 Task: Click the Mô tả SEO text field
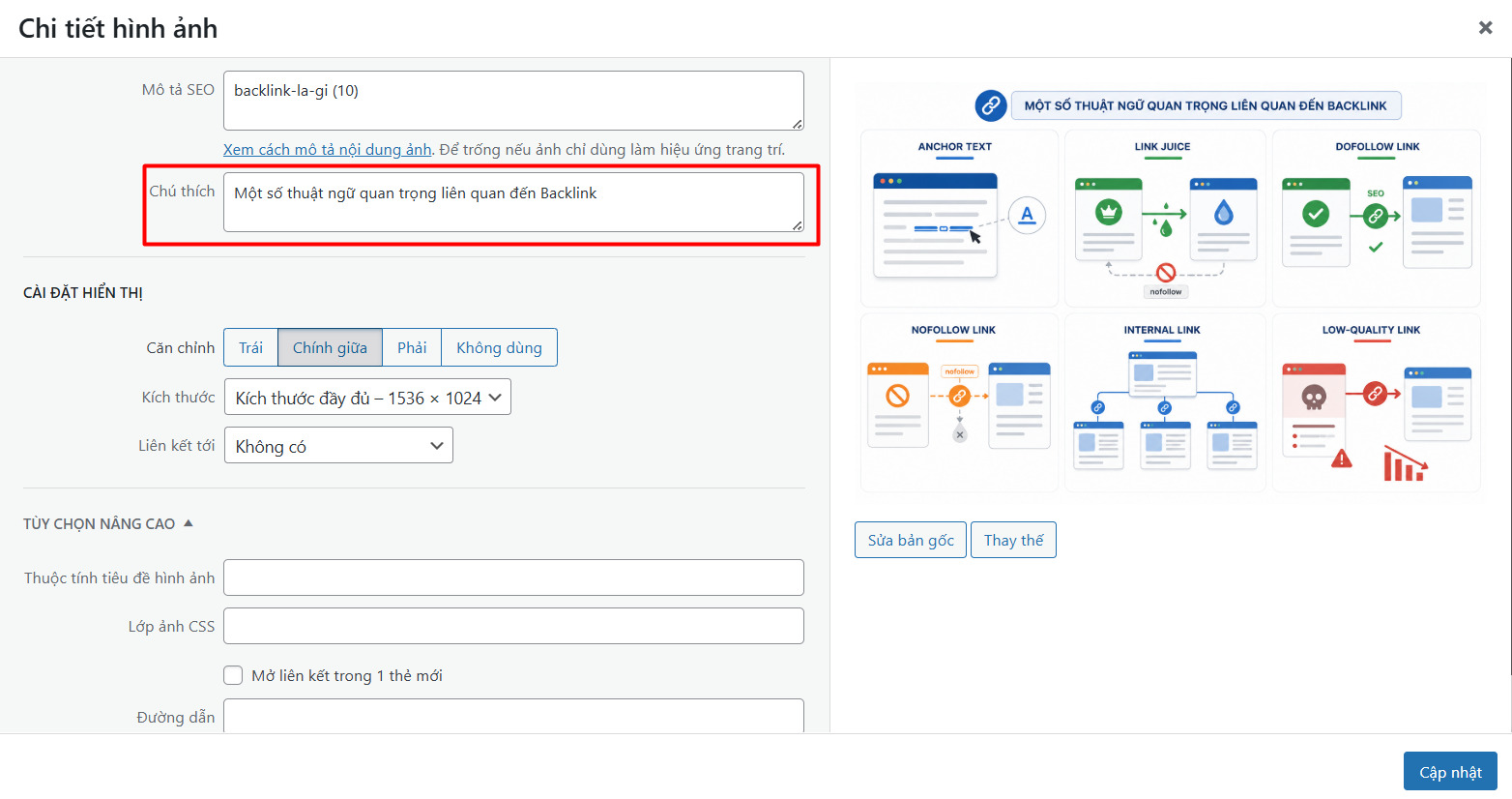513,101
